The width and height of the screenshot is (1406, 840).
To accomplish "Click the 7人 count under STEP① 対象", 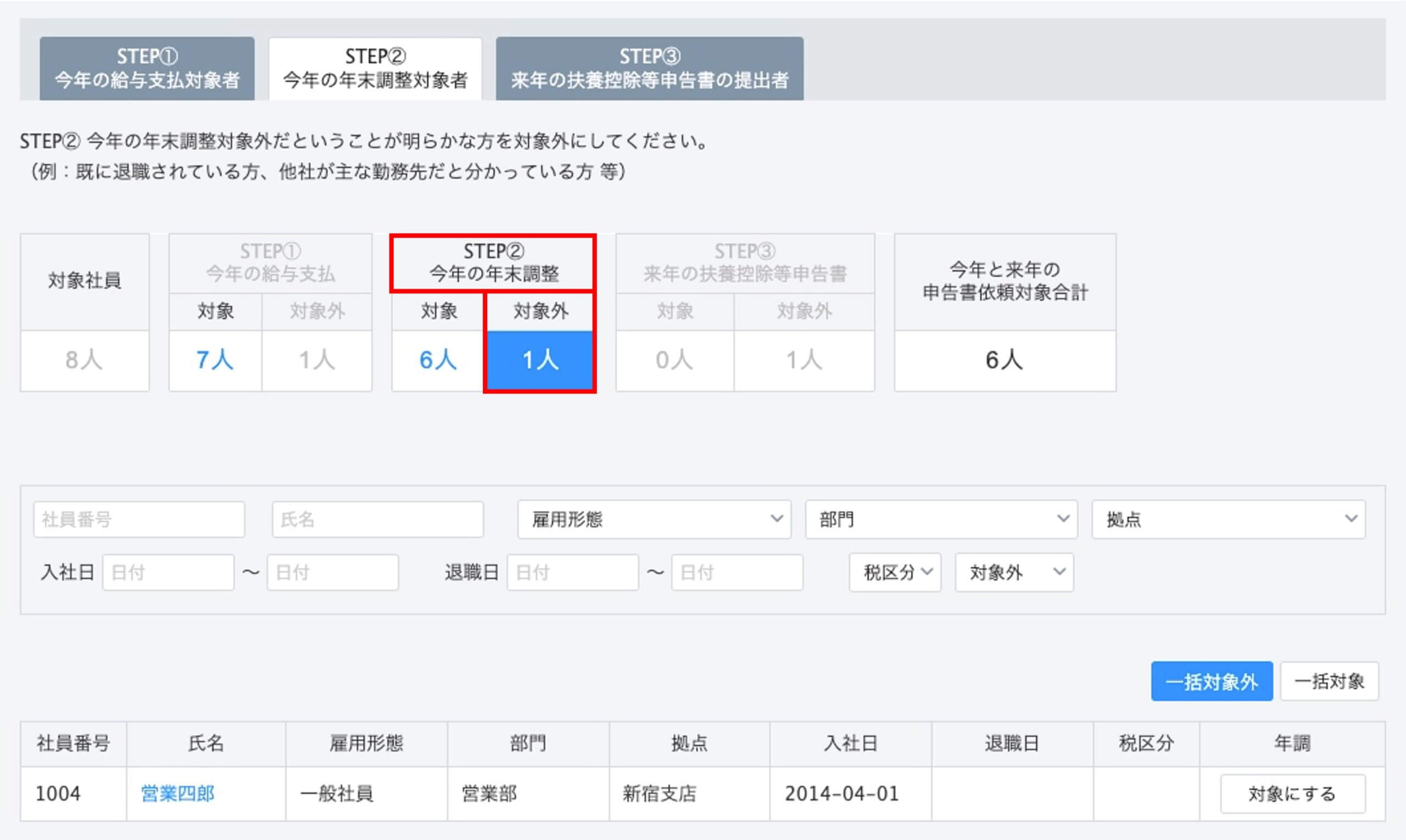I will click(215, 360).
